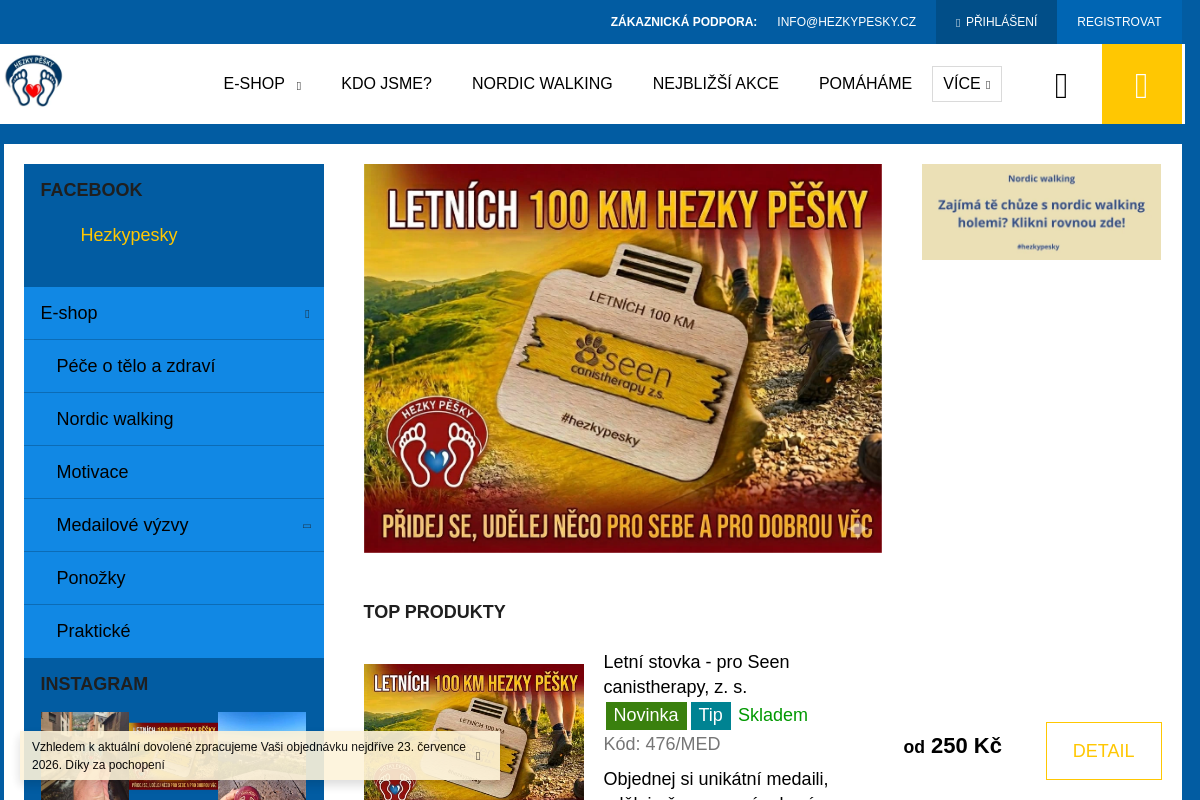Collapse the E-shop sidebar category arrow
This screenshot has height=800, width=1200.
(307, 314)
